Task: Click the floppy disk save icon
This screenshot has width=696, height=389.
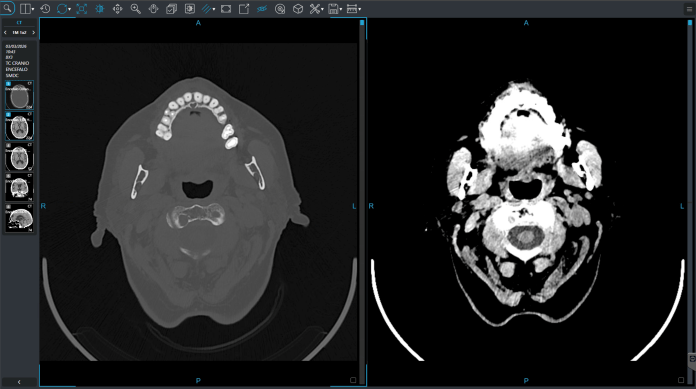Action: coord(333,8)
